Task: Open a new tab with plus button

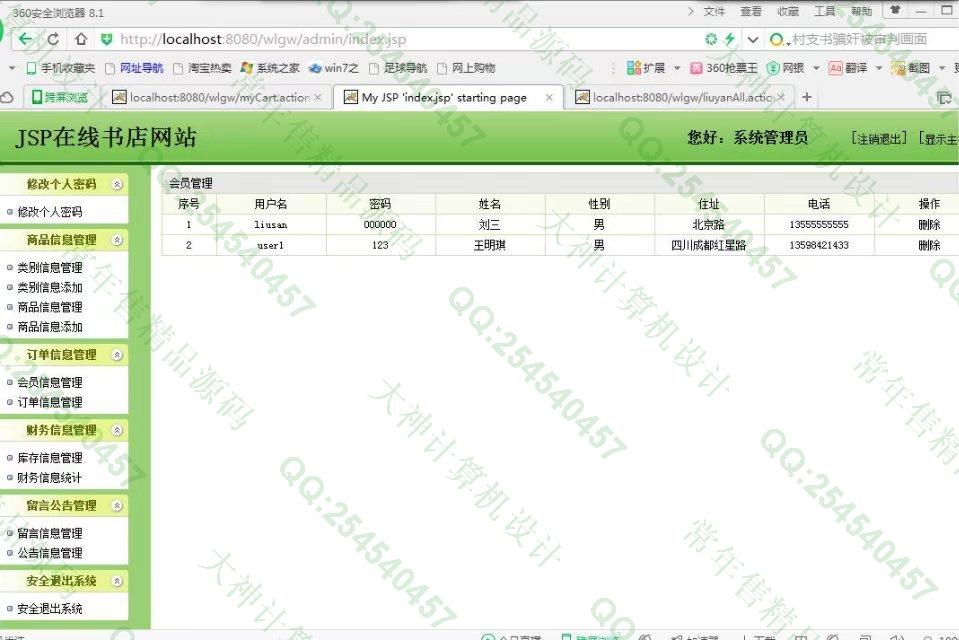Action: click(x=807, y=97)
